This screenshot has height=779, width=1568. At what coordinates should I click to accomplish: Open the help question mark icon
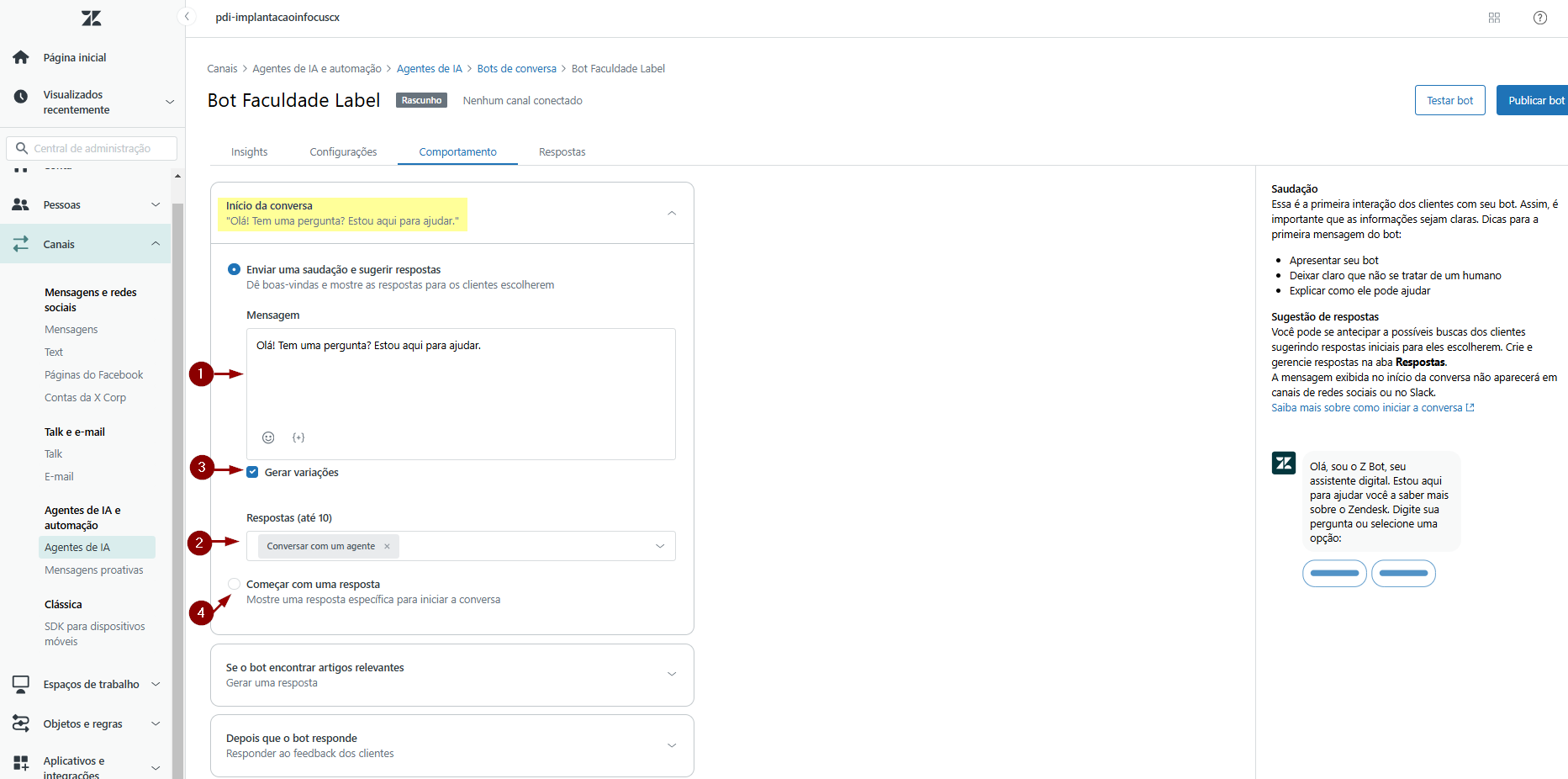[x=1539, y=18]
